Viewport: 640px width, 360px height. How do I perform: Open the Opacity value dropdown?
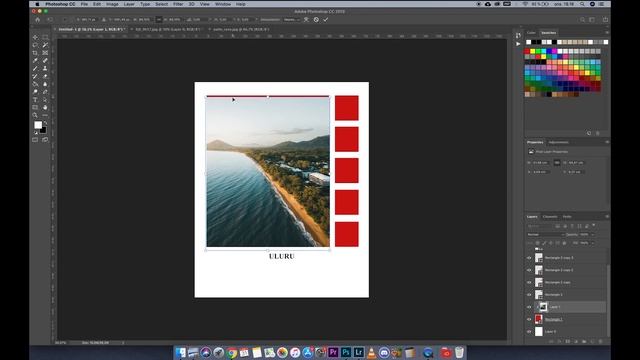(x=593, y=235)
